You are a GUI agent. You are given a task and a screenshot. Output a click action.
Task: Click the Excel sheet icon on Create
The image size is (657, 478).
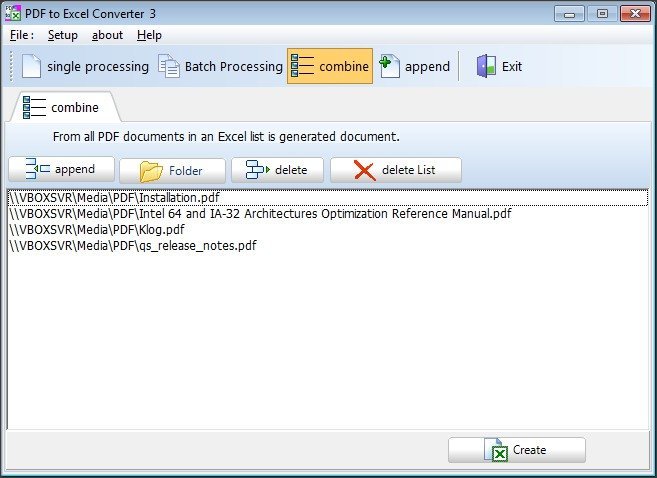point(496,450)
